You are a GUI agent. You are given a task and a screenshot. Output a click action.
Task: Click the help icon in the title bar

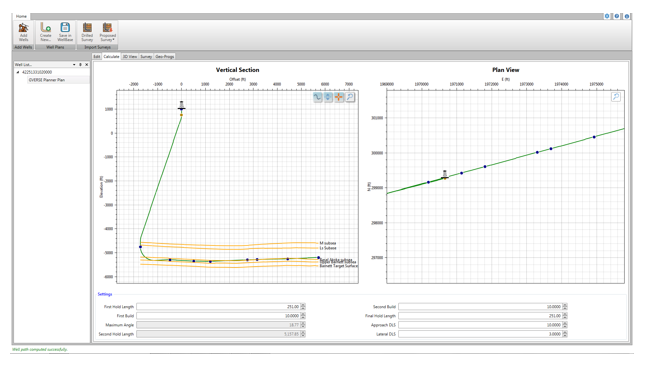pos(617,16)
